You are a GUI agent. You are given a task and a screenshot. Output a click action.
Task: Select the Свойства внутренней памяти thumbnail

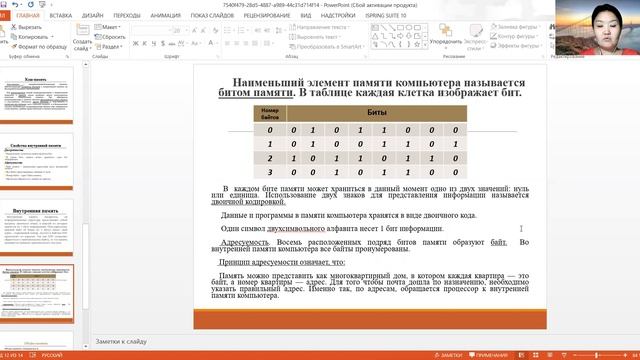(x=36, y=162)
